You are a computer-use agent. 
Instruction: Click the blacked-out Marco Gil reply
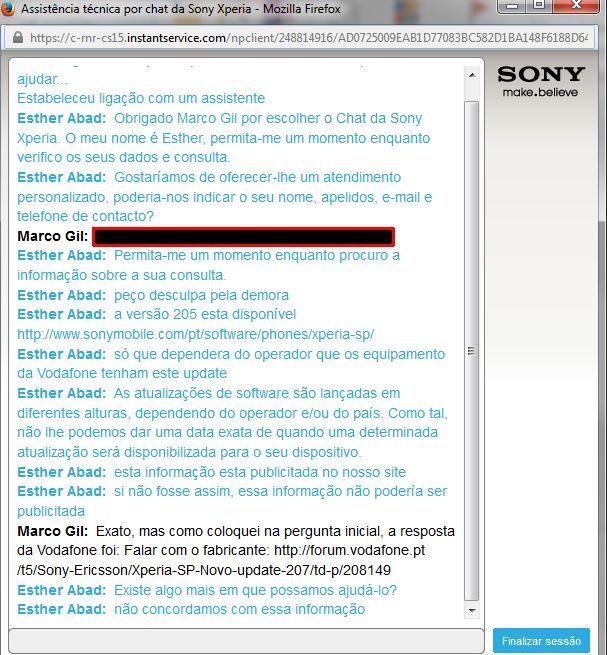[243, 237]
